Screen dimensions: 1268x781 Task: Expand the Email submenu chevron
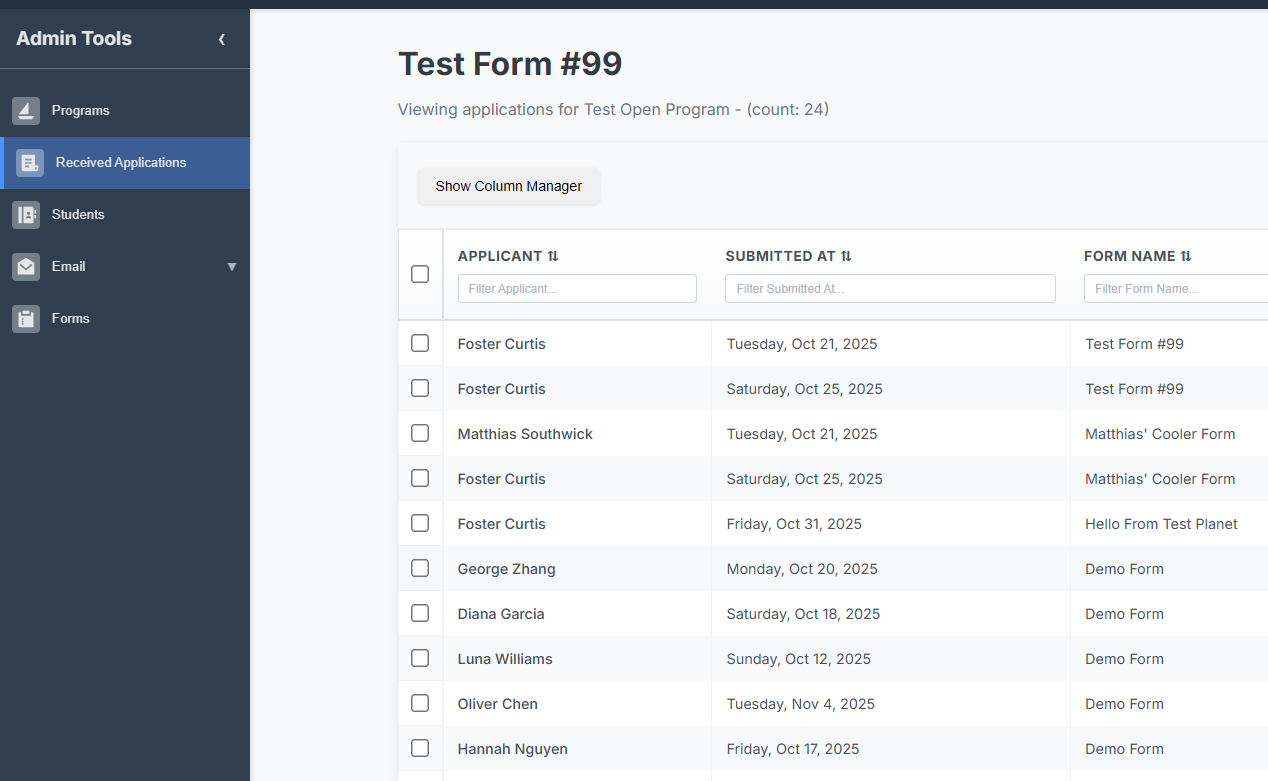232,266
